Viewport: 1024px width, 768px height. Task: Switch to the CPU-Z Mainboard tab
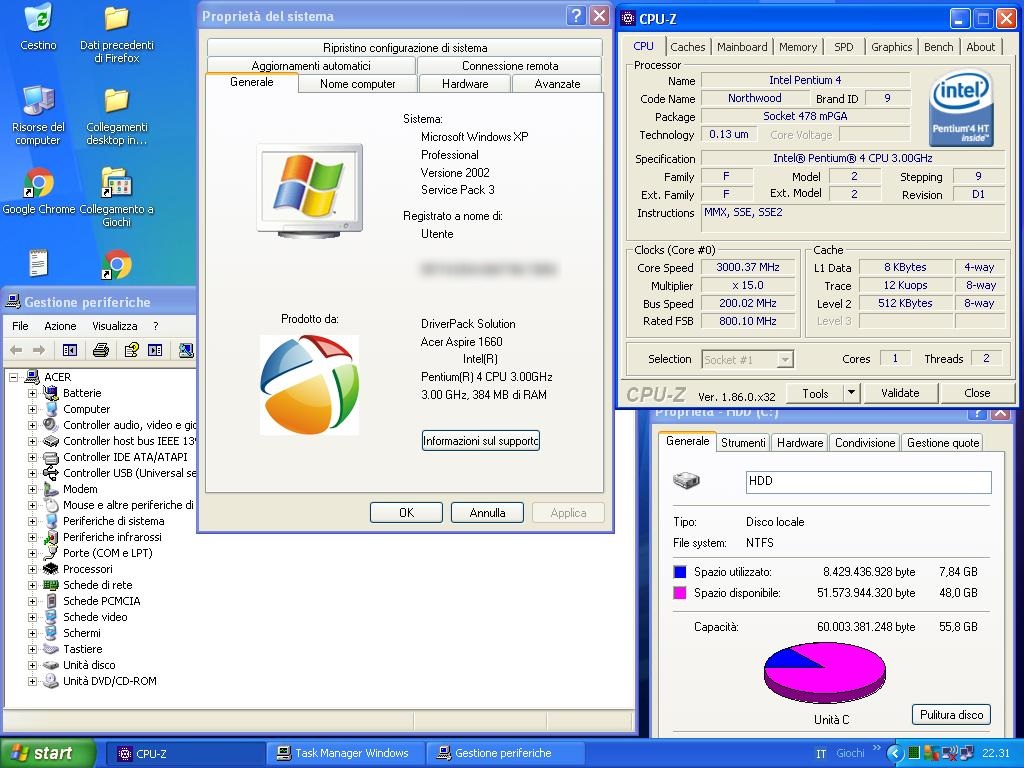click(742, 47)
